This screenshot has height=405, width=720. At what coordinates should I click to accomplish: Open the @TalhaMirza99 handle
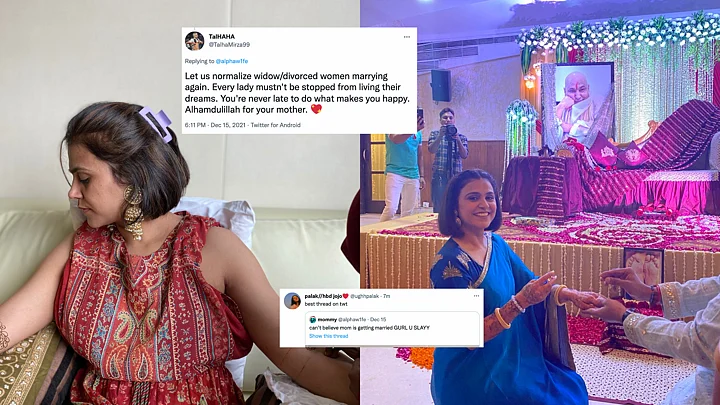click(229, 45)
